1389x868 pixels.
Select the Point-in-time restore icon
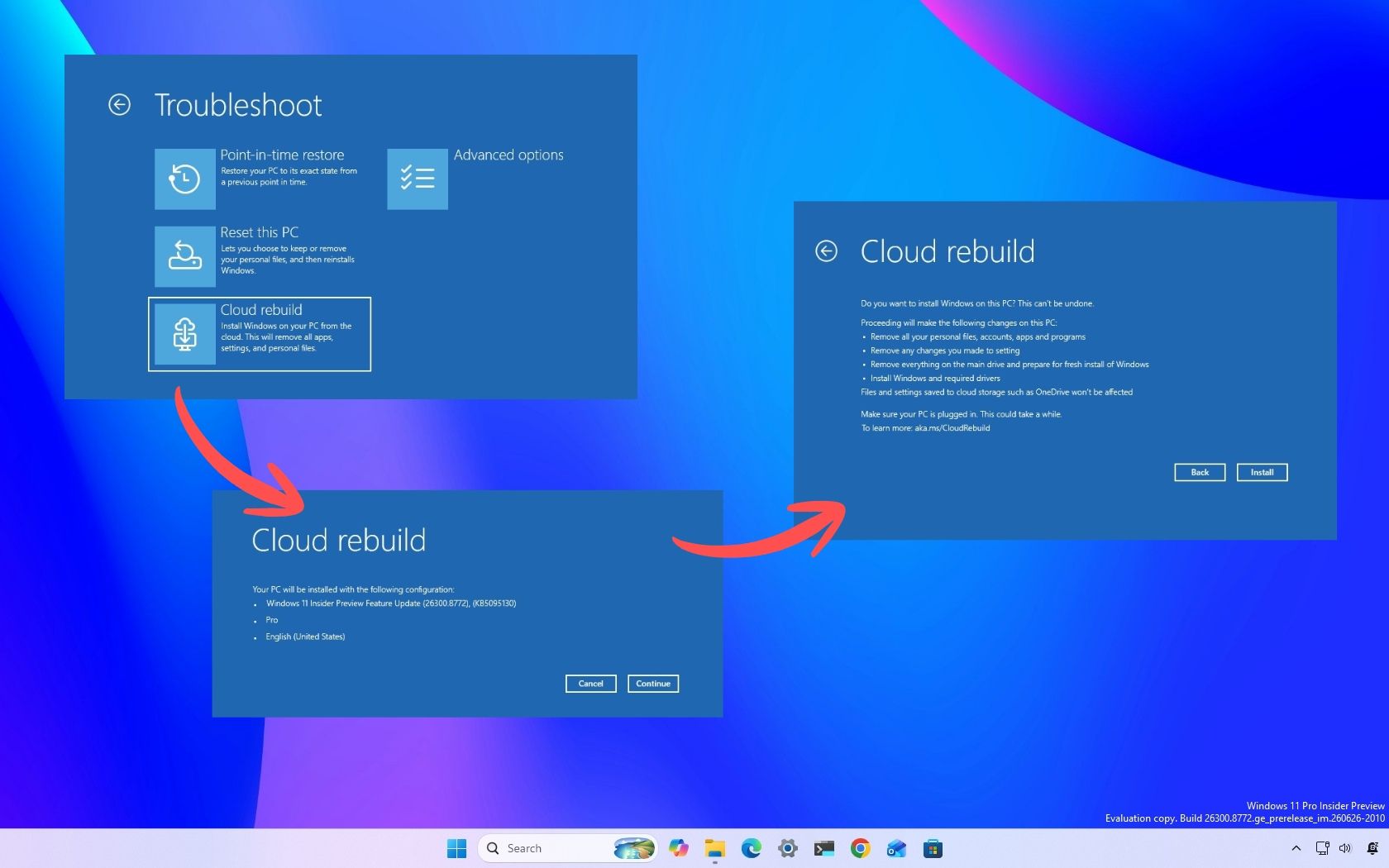click(x=185, y=179)
